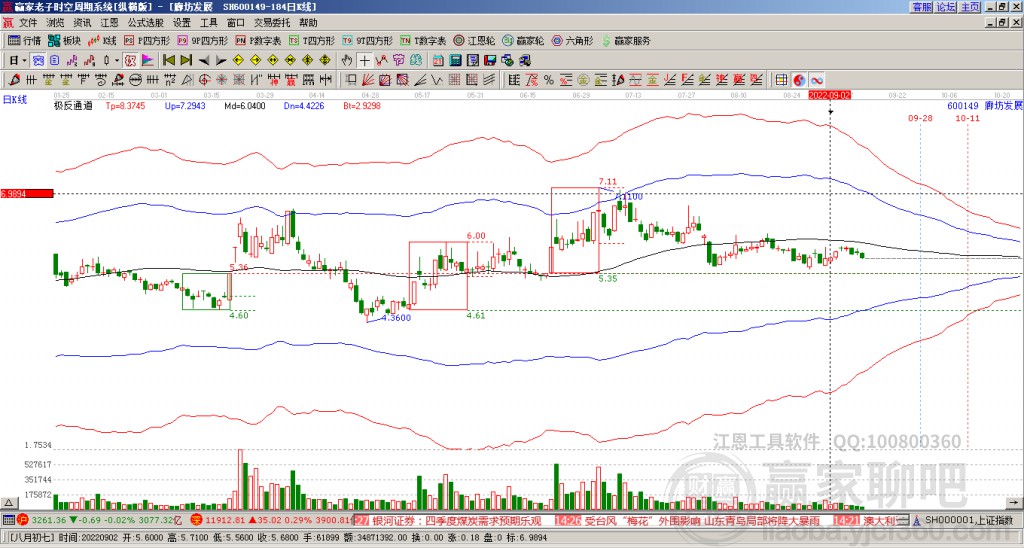Select the zigzag wave line tool
The width and height of the screenshot is (1024, 548).
pos(436,80)
